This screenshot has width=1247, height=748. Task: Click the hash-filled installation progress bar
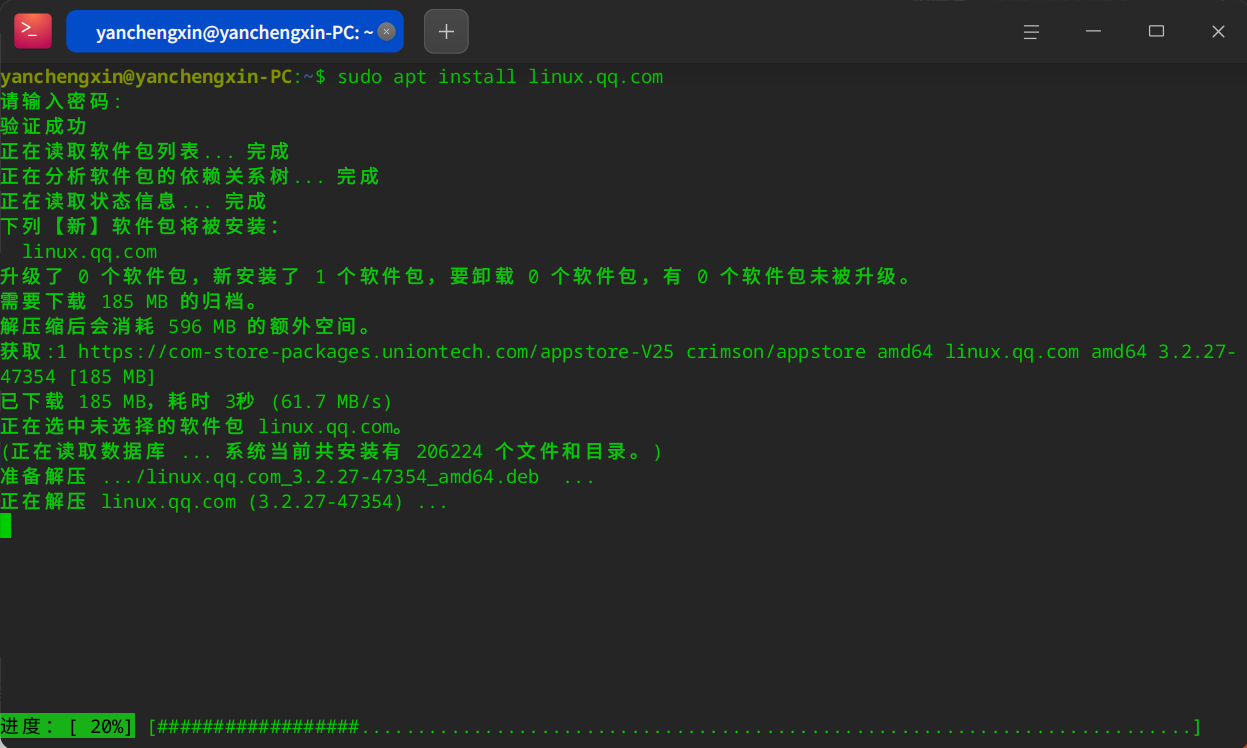(675, 727)
